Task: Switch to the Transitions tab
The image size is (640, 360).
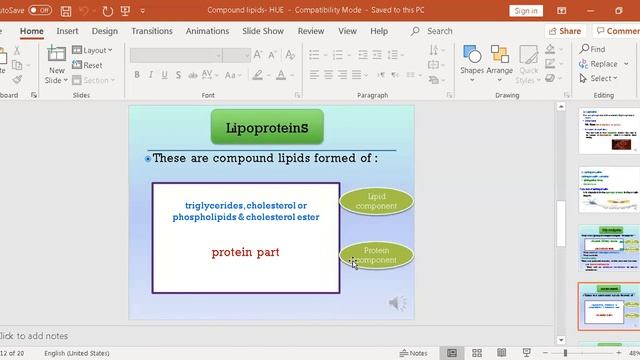Action: [152, 31]
